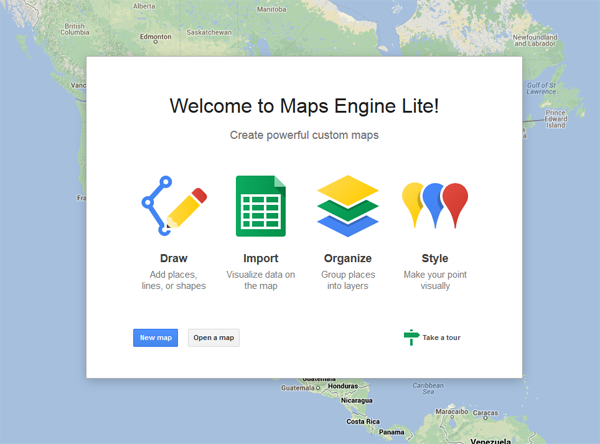Click Panama label on the map

coord(391,432)
